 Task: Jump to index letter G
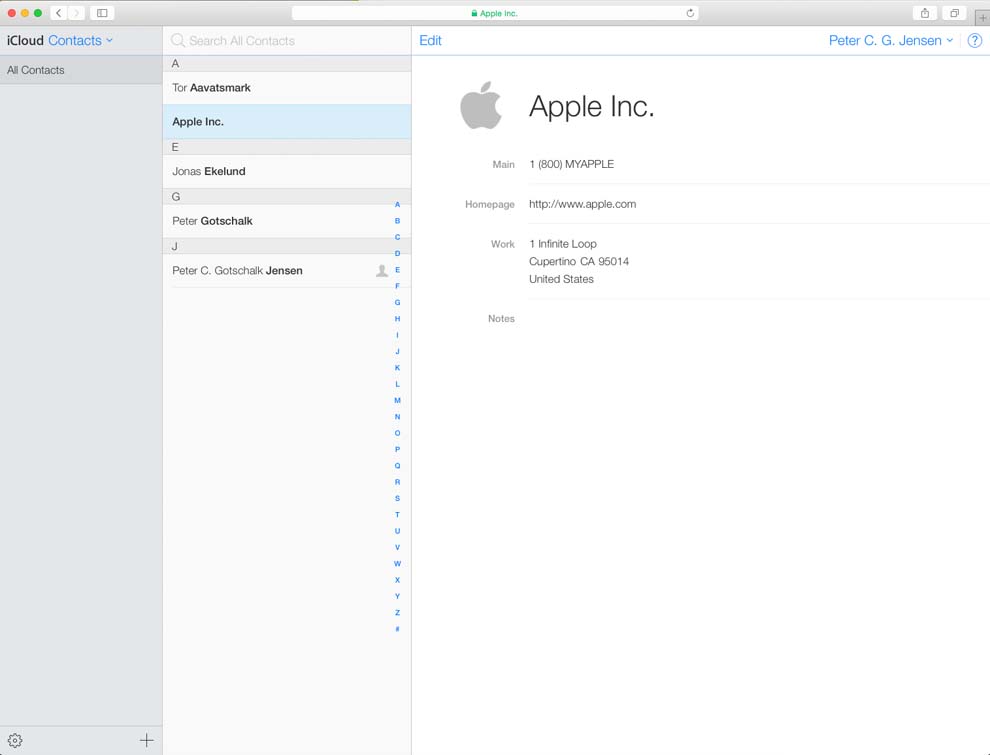pos(397,302)
